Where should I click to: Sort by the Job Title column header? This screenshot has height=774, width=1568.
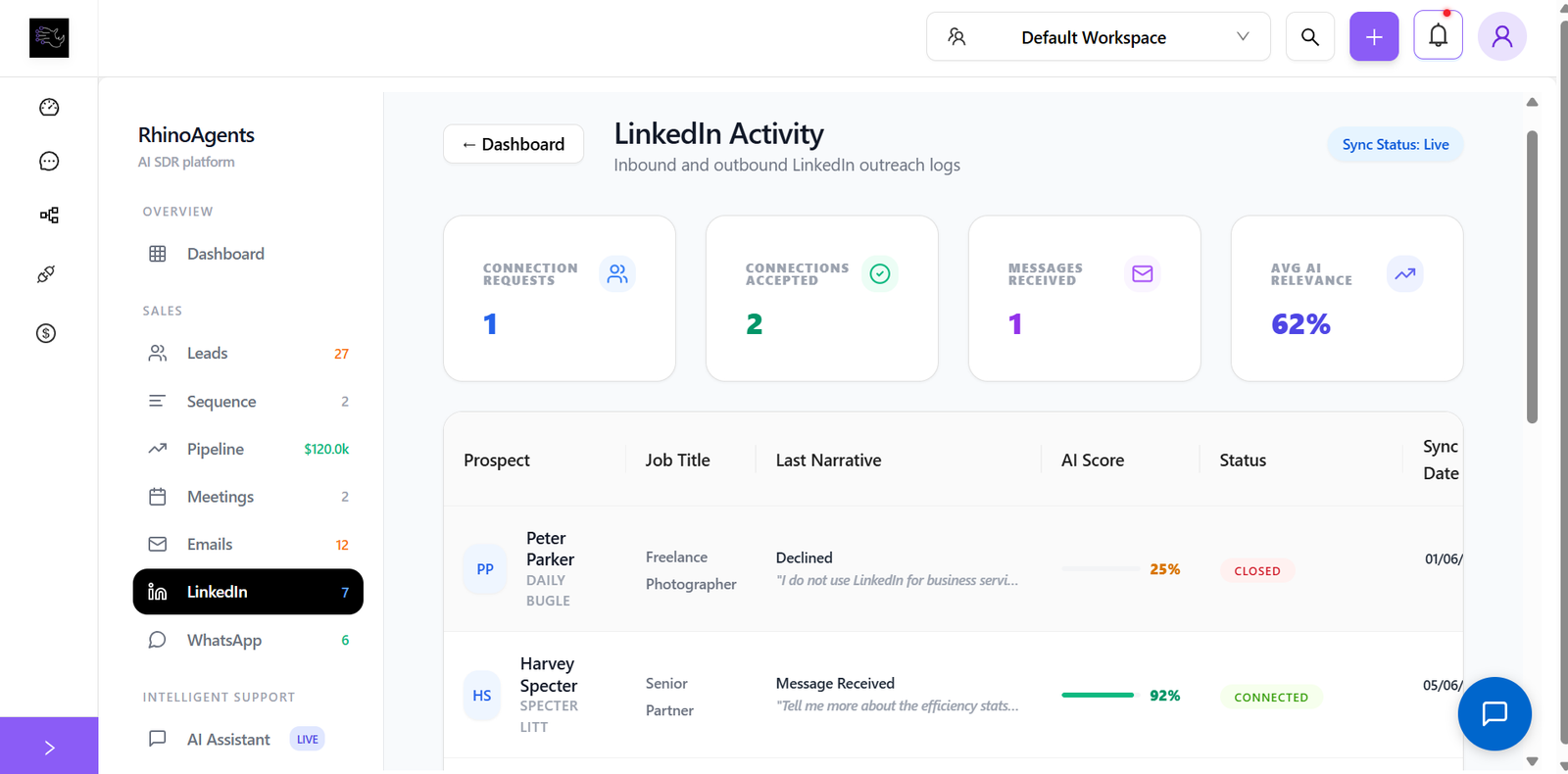[677, 460]
